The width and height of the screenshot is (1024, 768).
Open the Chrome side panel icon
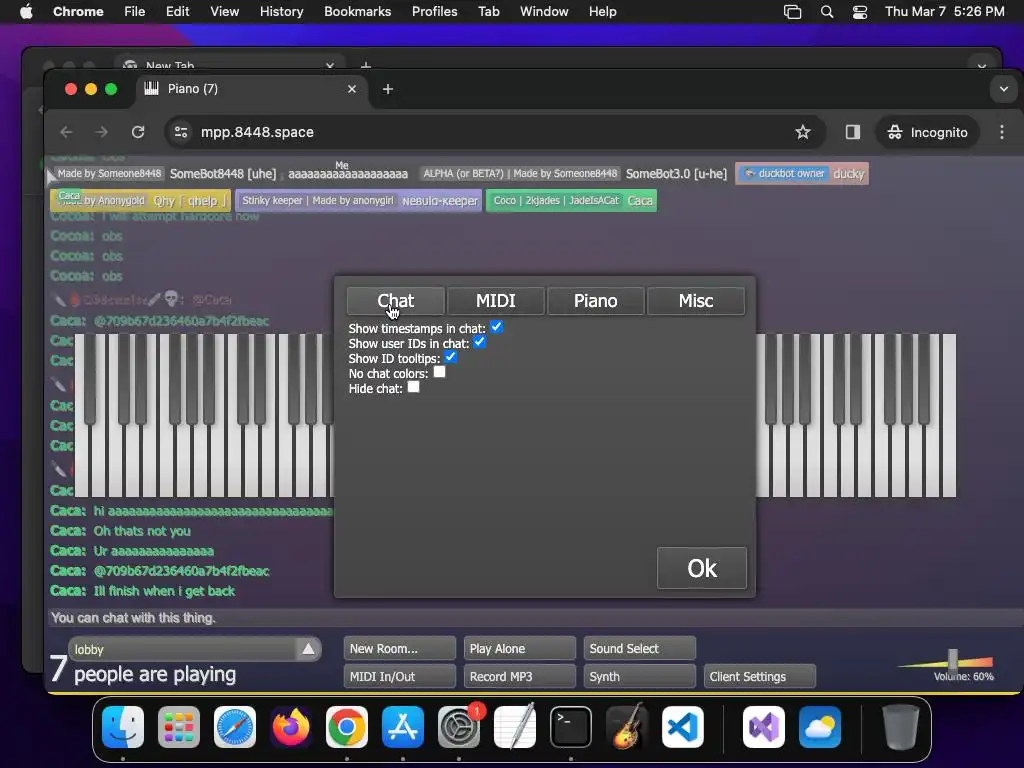[852, 132]
